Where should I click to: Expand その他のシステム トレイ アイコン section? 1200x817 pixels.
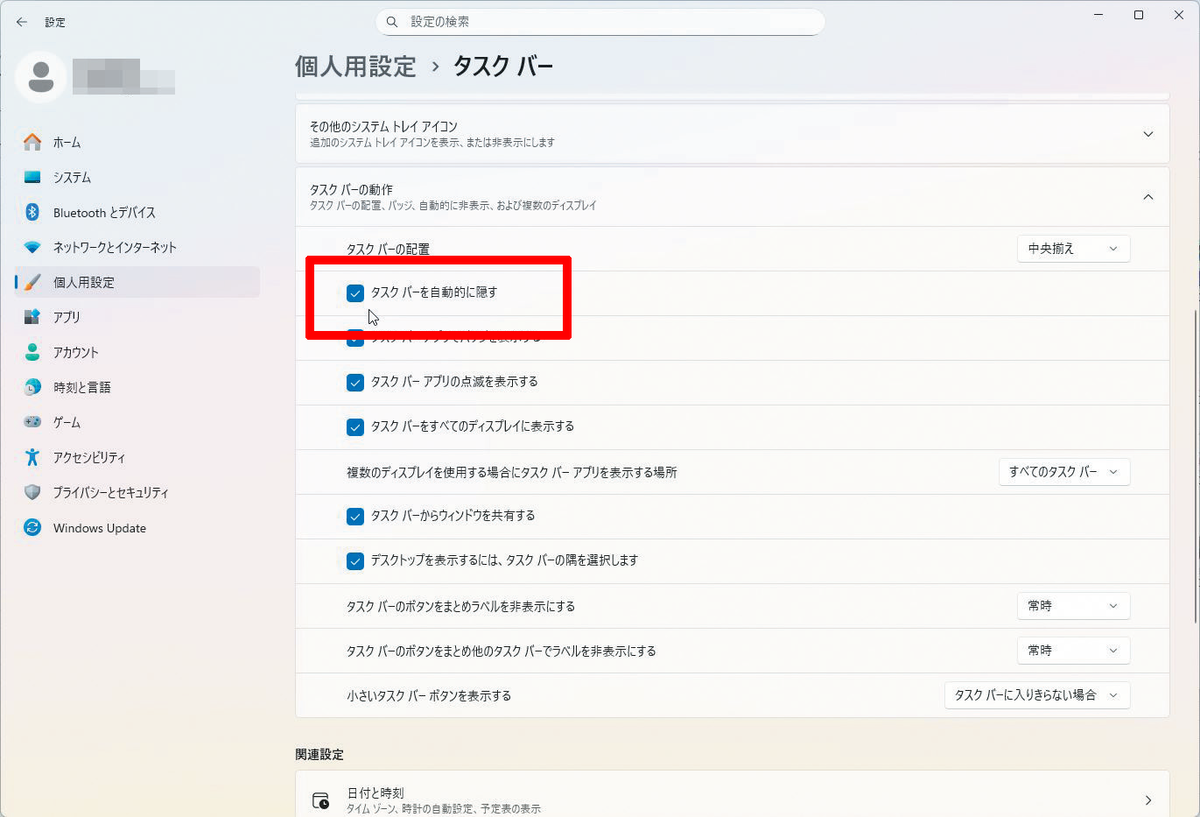coord(1148,134)
